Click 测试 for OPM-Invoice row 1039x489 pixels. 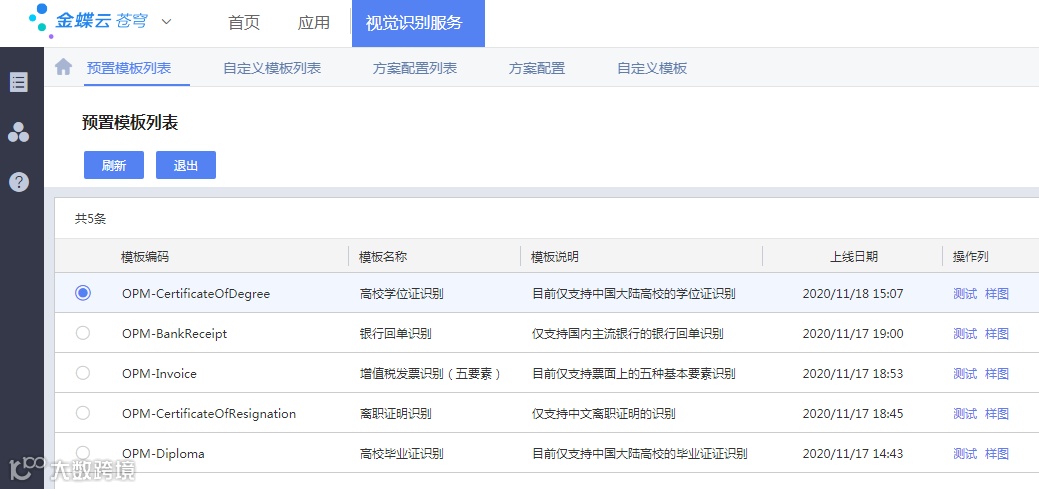965,374
